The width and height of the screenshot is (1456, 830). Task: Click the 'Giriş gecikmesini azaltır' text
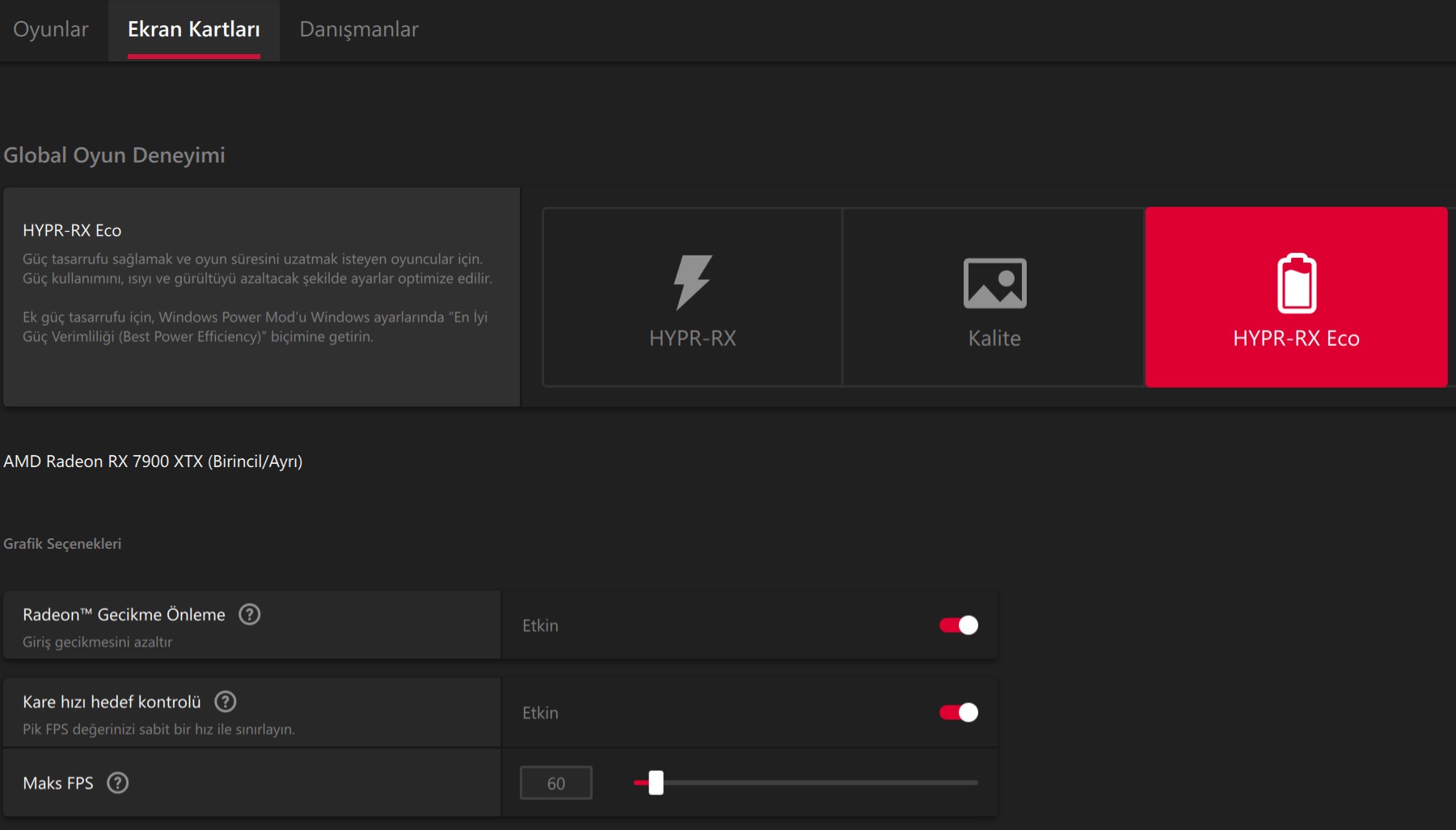point(97,642)
